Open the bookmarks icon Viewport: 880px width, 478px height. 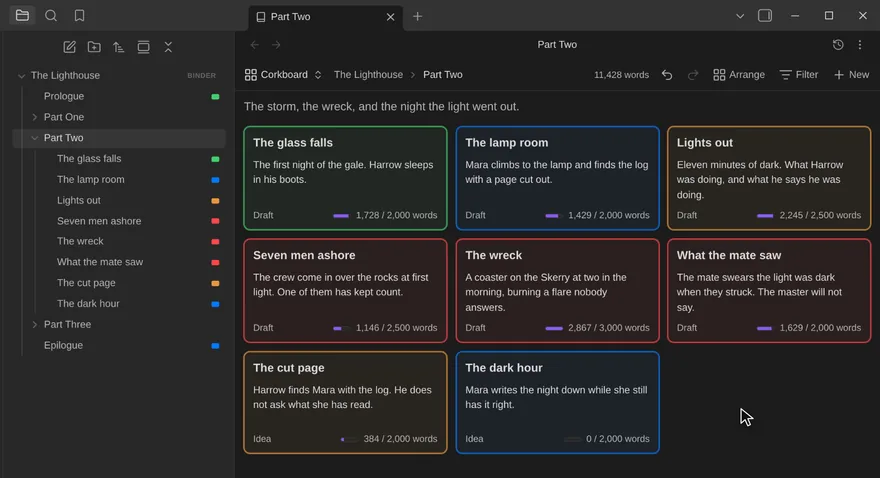pyautogui.click(x=80, y=16)
